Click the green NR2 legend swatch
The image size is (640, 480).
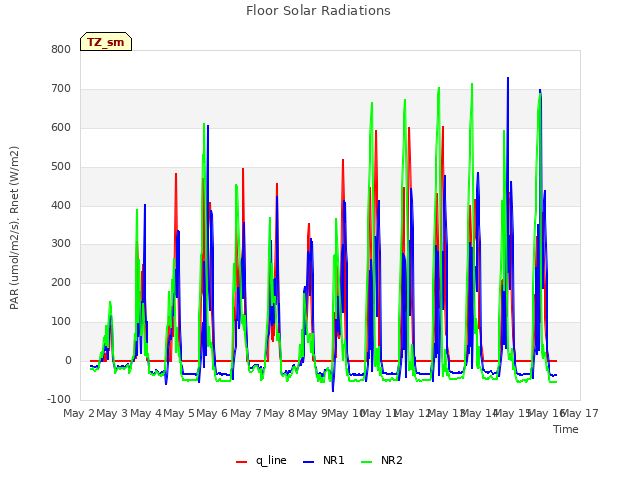click(x=367, y=462)
